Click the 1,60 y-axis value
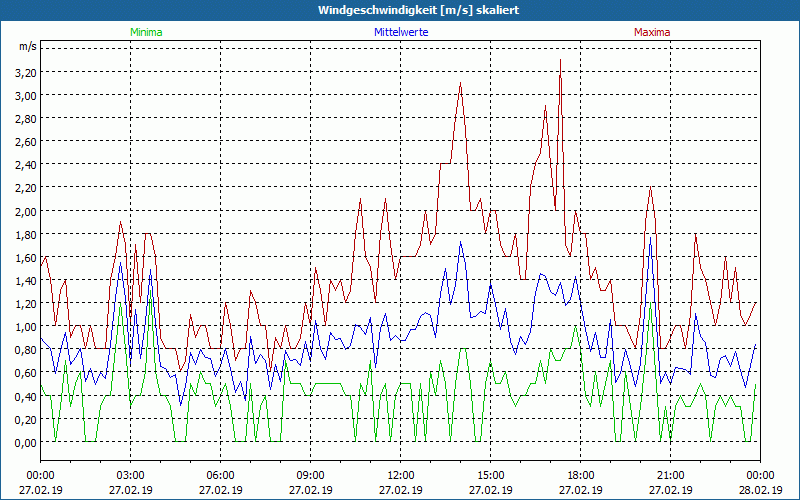 (26, 257)
